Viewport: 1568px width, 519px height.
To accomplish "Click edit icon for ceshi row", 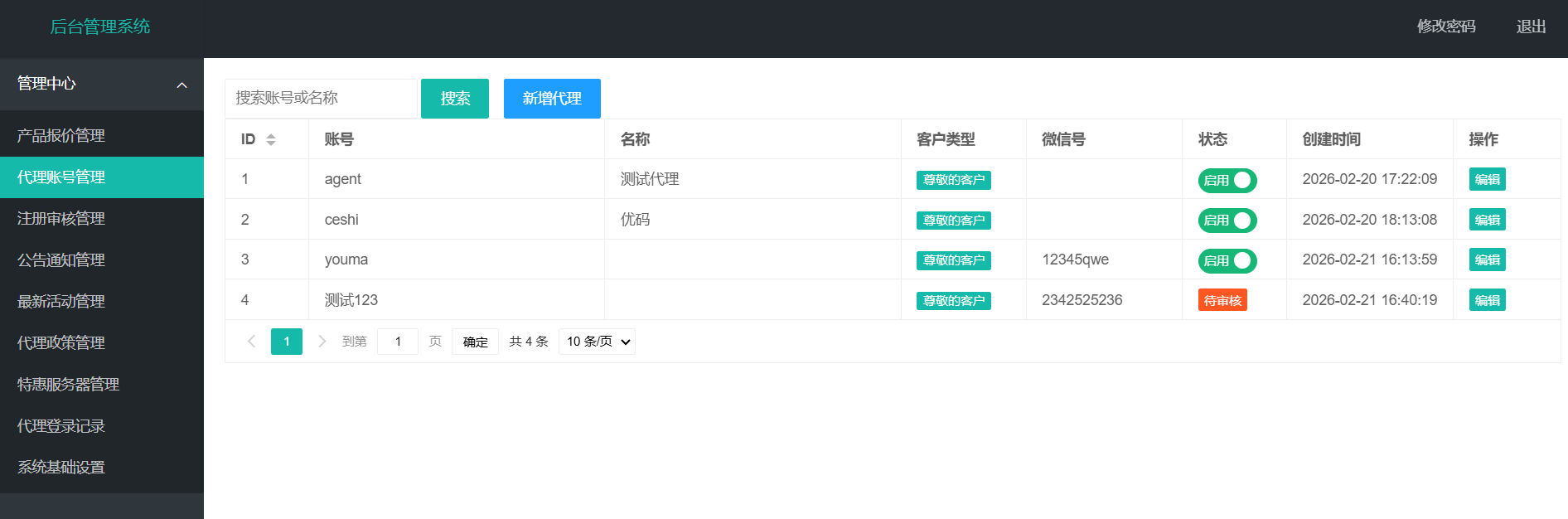I will tap(1487, 220).
